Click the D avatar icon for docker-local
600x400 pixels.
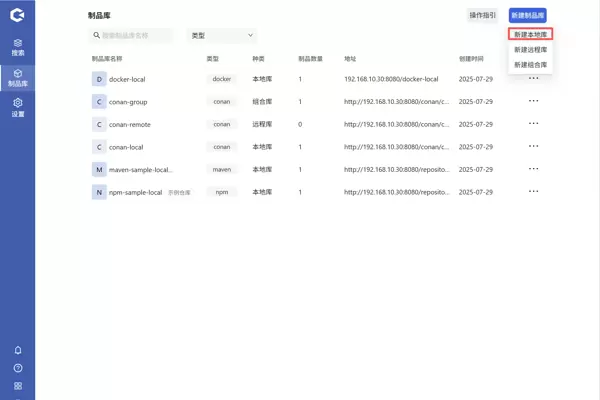(99, 79)
